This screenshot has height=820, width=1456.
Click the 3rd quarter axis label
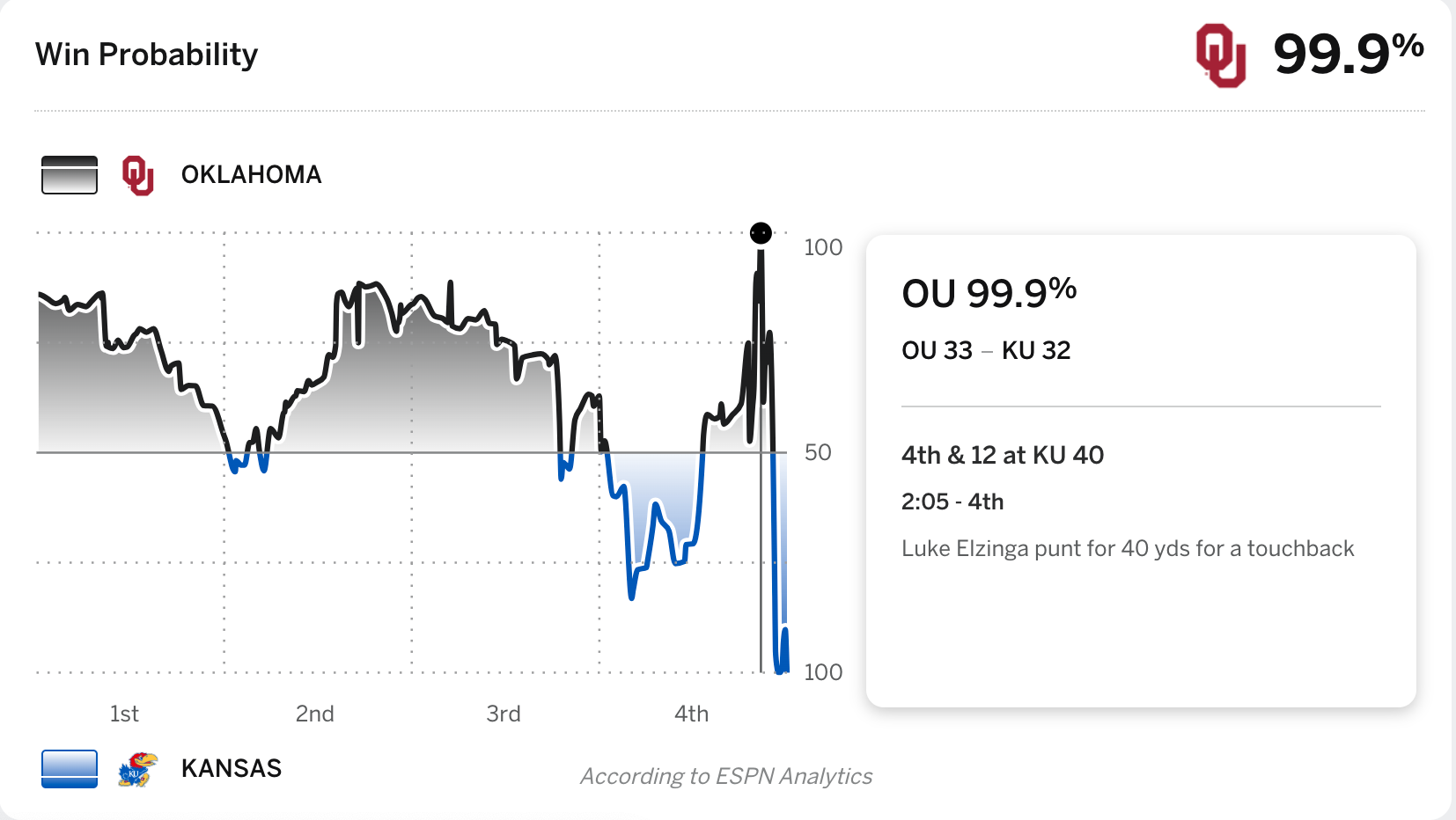coord(504,714)
